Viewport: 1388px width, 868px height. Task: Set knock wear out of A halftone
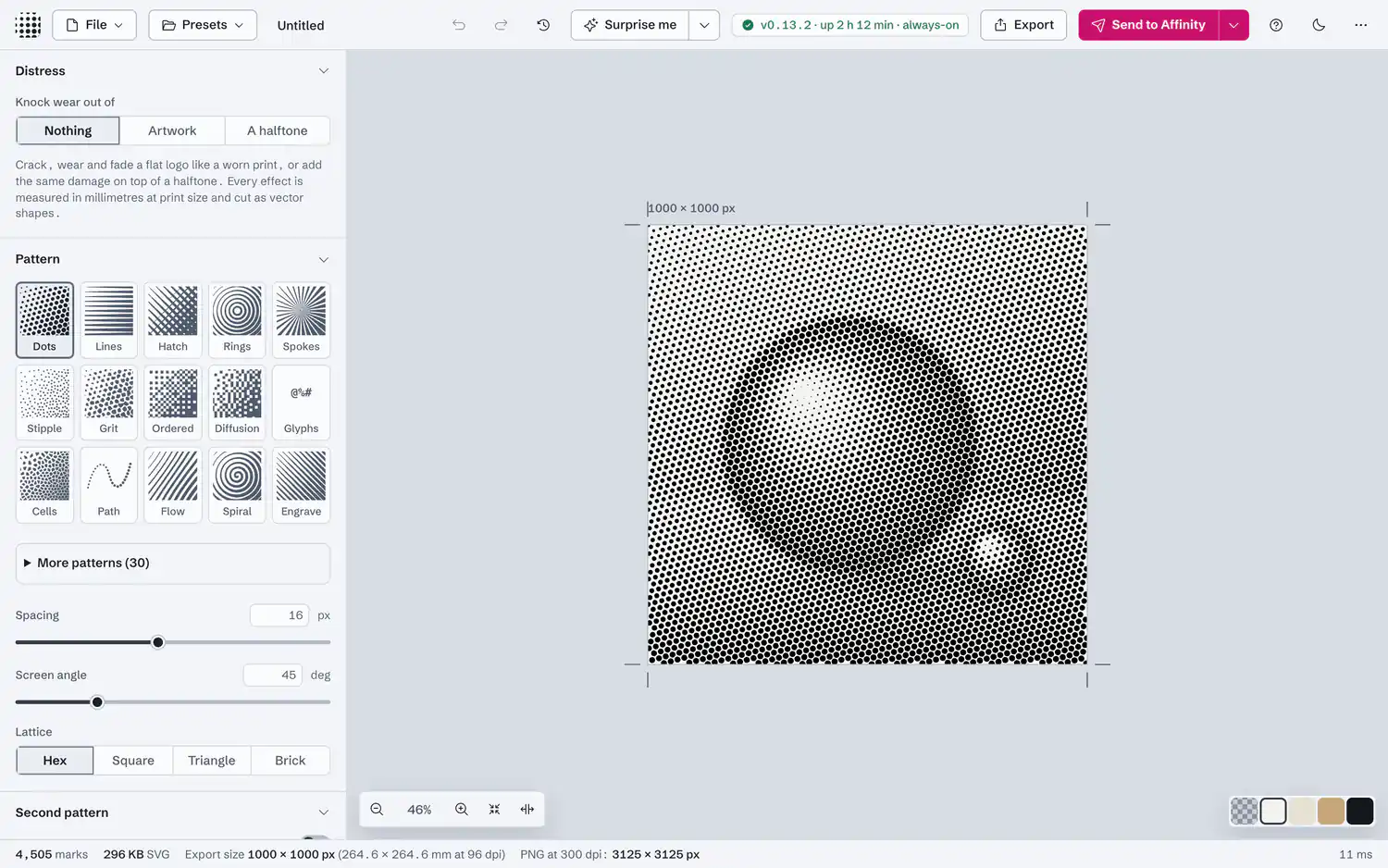[x=278, y=130]
